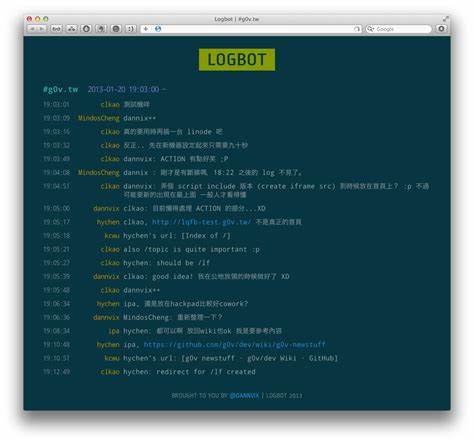Click the curly-braces toolbar extension button
This screenshot has height=443, width=474.
click(x=131, y=29)
